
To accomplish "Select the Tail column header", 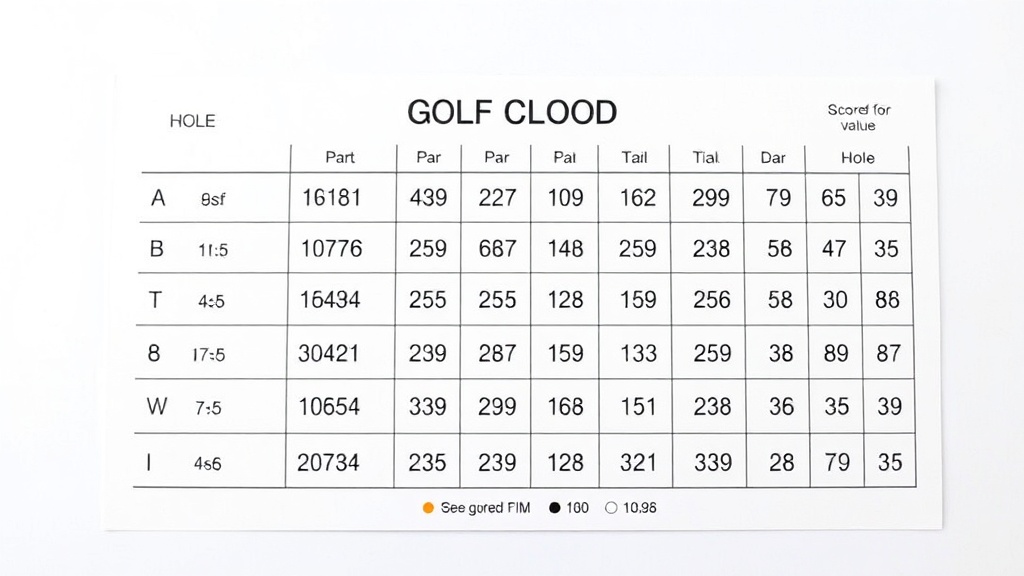I will (634, 158).
